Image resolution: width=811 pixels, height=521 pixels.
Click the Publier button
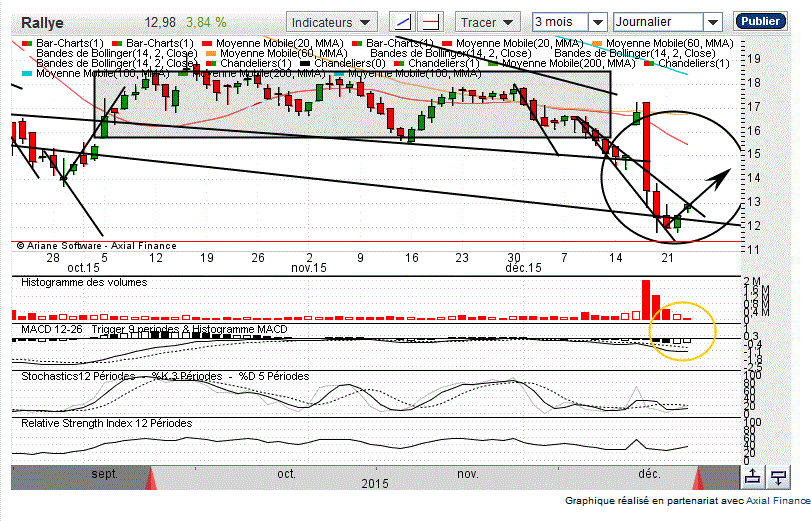(x=760, y=21)
